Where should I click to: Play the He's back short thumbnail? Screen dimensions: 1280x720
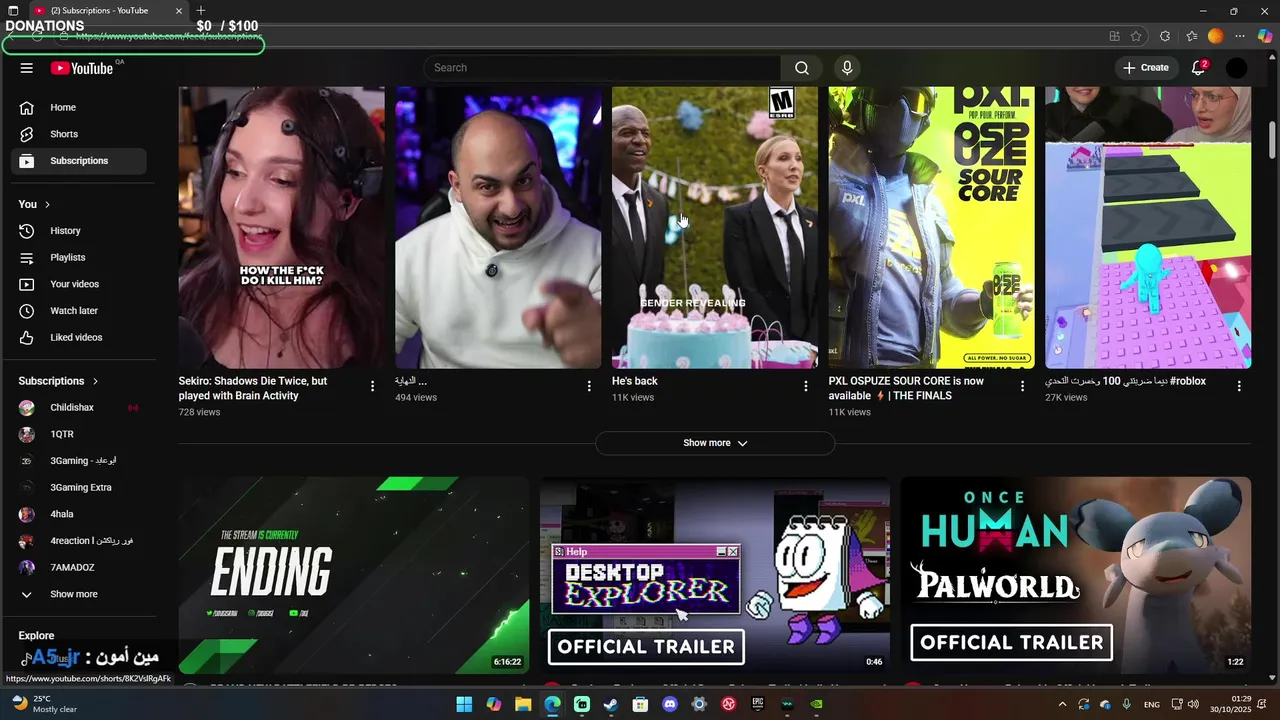pyautogui.click(x=715, y=227)
